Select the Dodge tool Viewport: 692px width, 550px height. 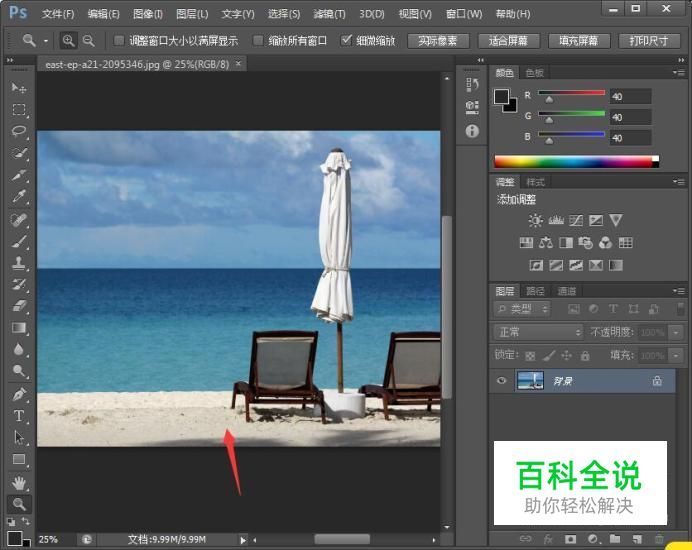click(19, 371)
